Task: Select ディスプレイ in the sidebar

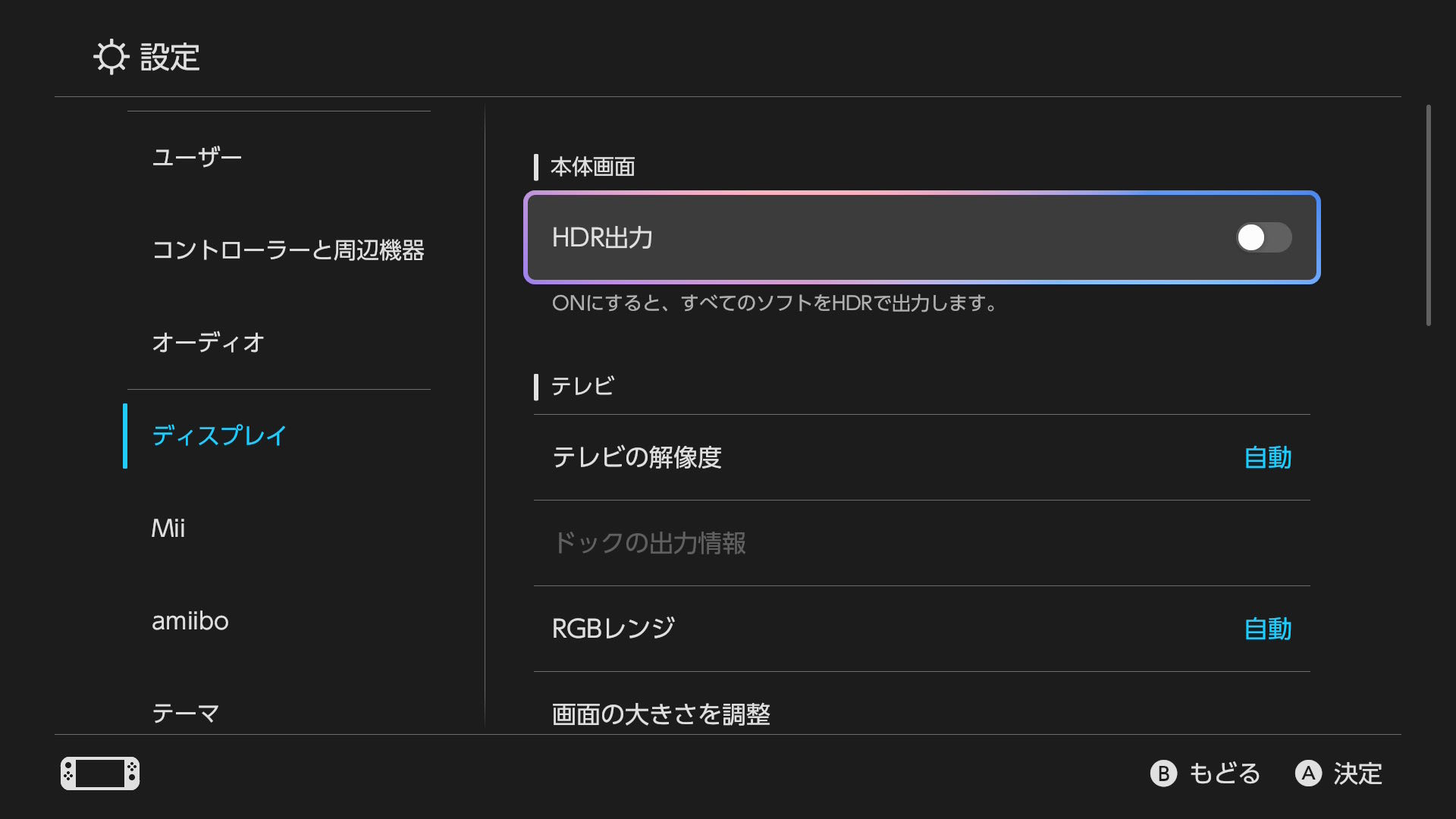Action: coord(219,435)
